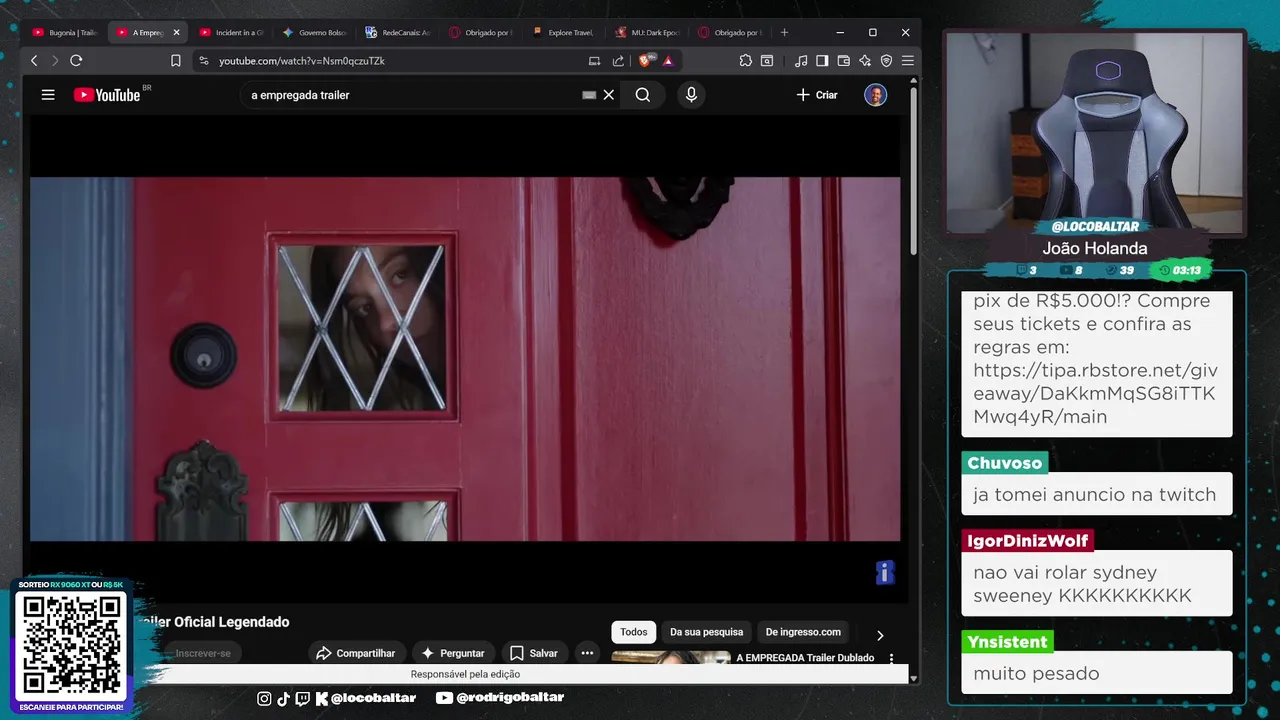This screenshot has width=1280, height=720.
Task: Click the browser address bar URL
Action: click(x=302, y=61)
